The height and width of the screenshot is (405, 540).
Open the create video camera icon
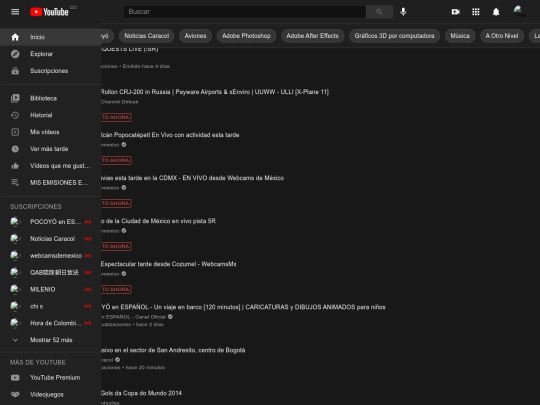pos(456,12)
